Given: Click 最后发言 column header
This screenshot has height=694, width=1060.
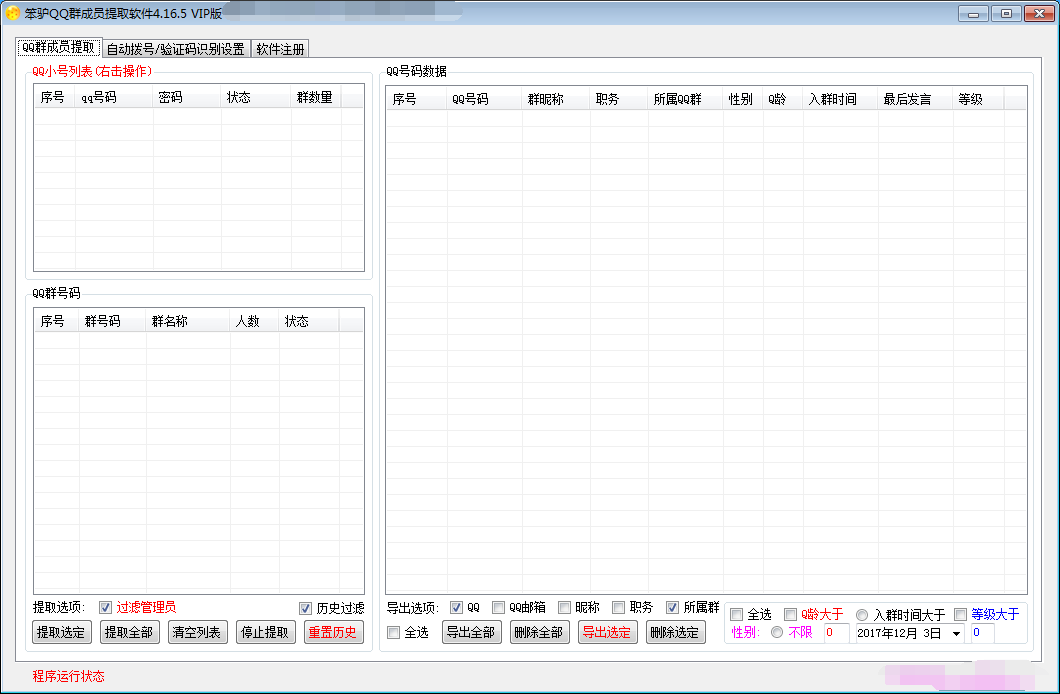Looking at the screenshot, I should (x=915, y=99).
